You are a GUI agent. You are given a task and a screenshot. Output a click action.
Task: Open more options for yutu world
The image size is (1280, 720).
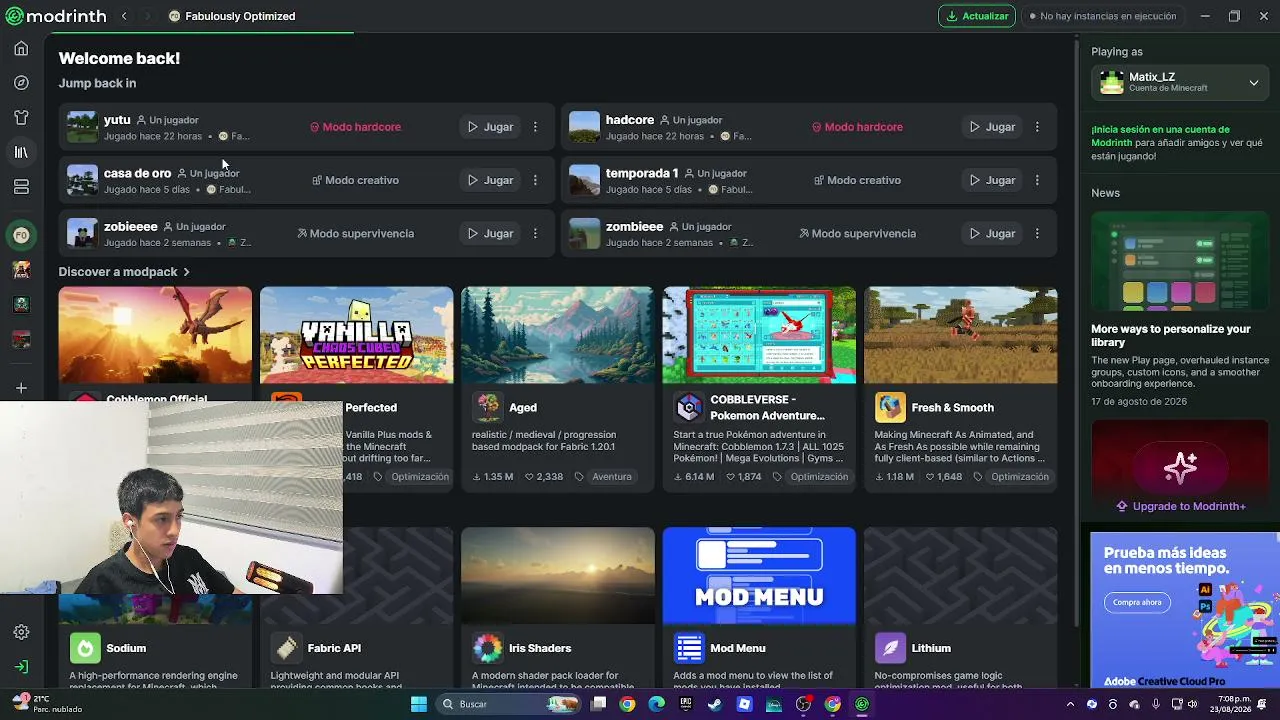coord(535,127)
